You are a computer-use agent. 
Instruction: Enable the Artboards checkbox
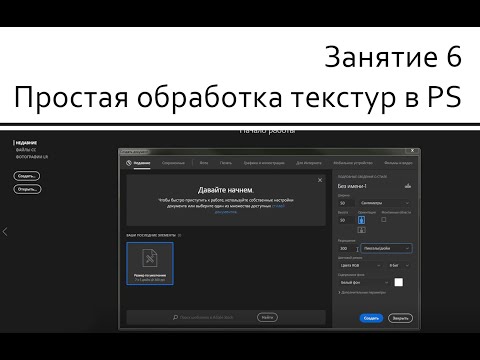tap(384, 220)
